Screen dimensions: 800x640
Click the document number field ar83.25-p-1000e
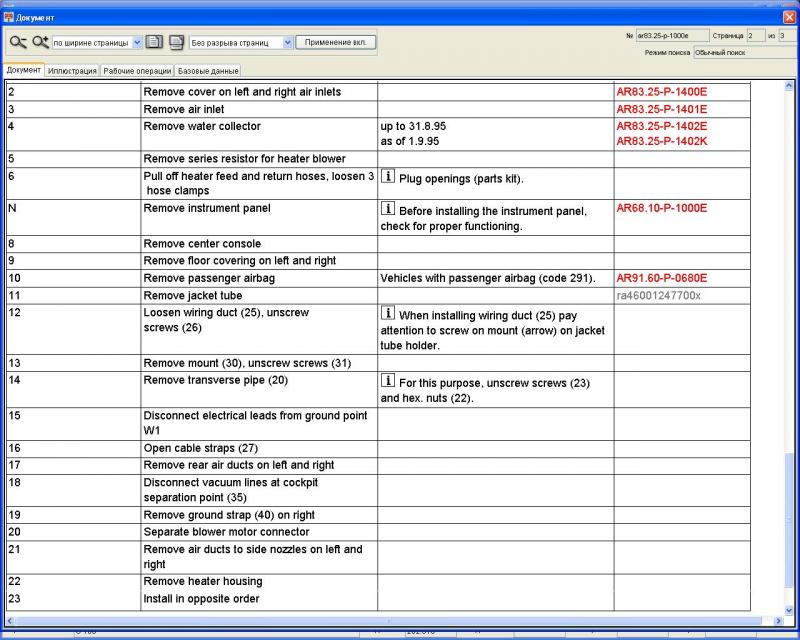(x=672, y=36)
